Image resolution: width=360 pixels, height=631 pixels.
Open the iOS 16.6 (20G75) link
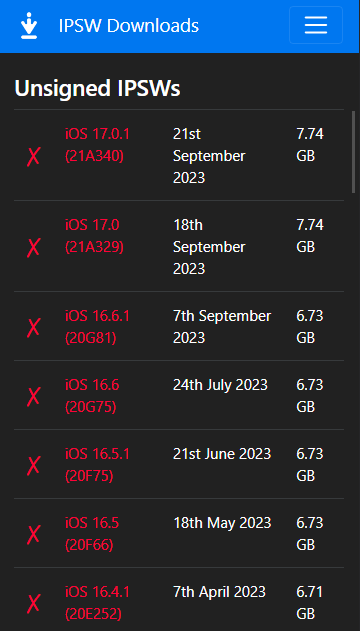coord(92,396)
